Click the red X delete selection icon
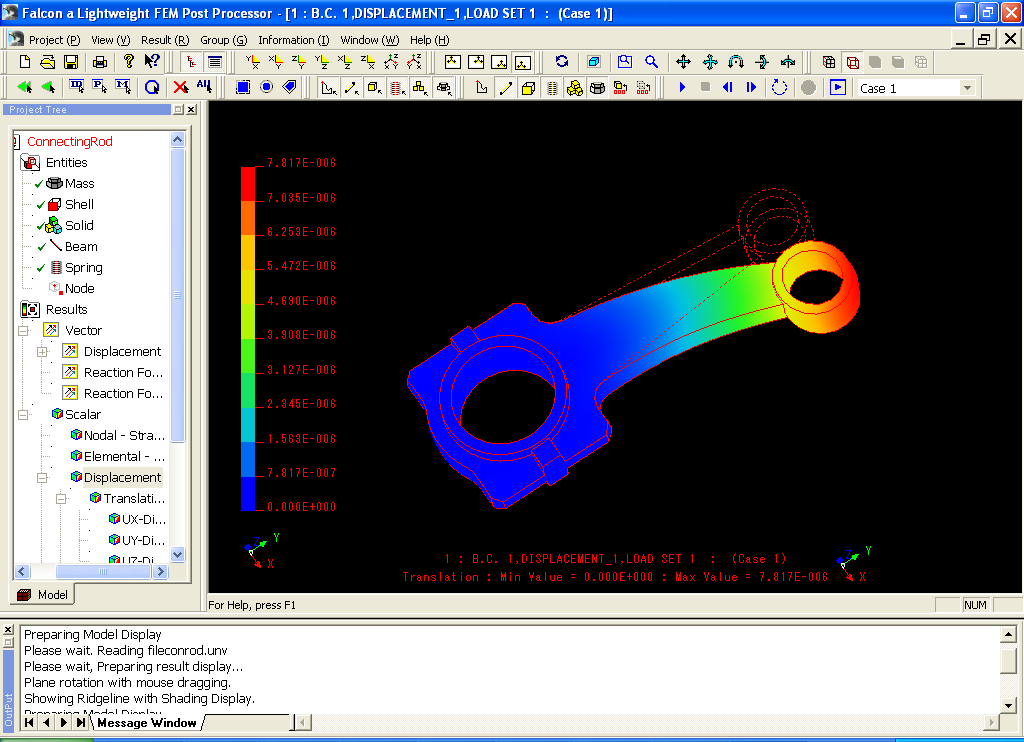 (x=181, y=87)
